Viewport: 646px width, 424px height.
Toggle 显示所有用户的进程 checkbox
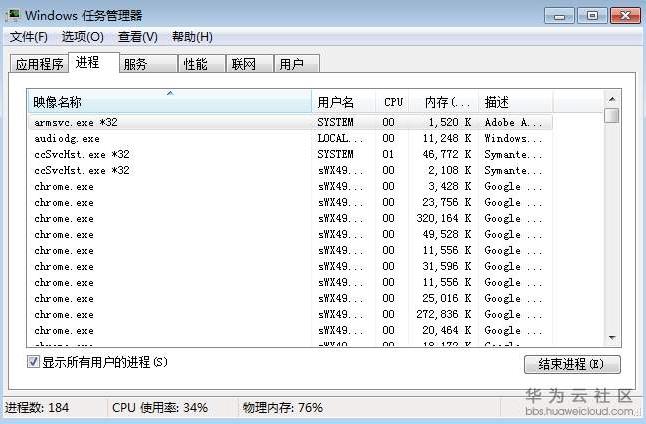coord(33,362)
